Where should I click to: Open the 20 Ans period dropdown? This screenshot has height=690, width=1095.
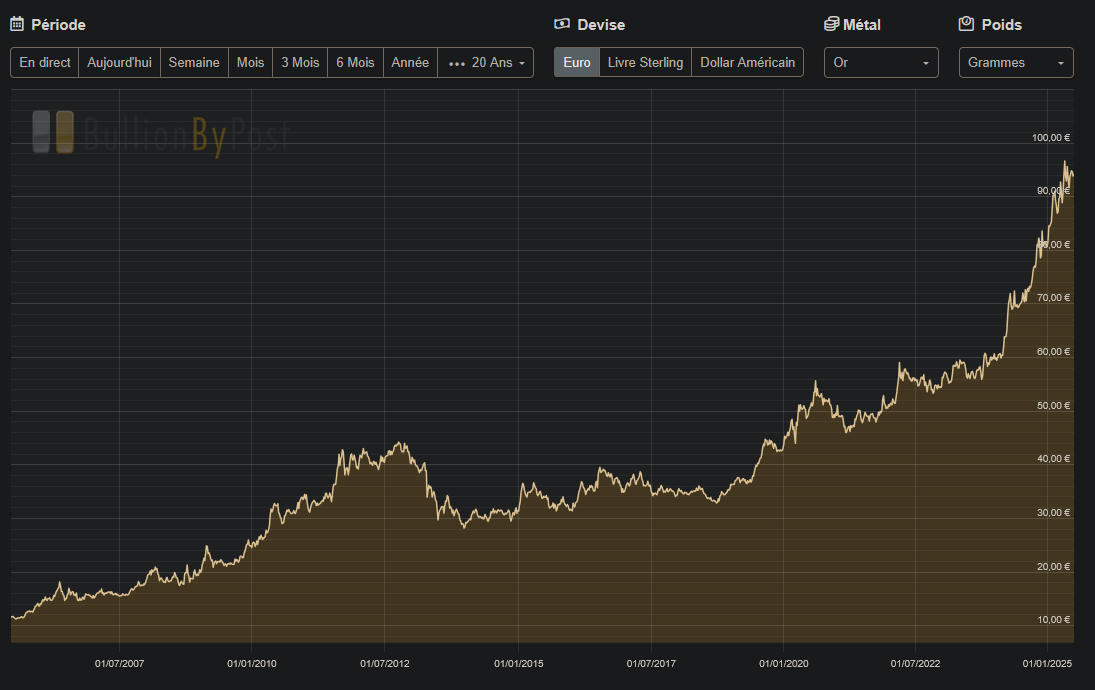(486, 62)
